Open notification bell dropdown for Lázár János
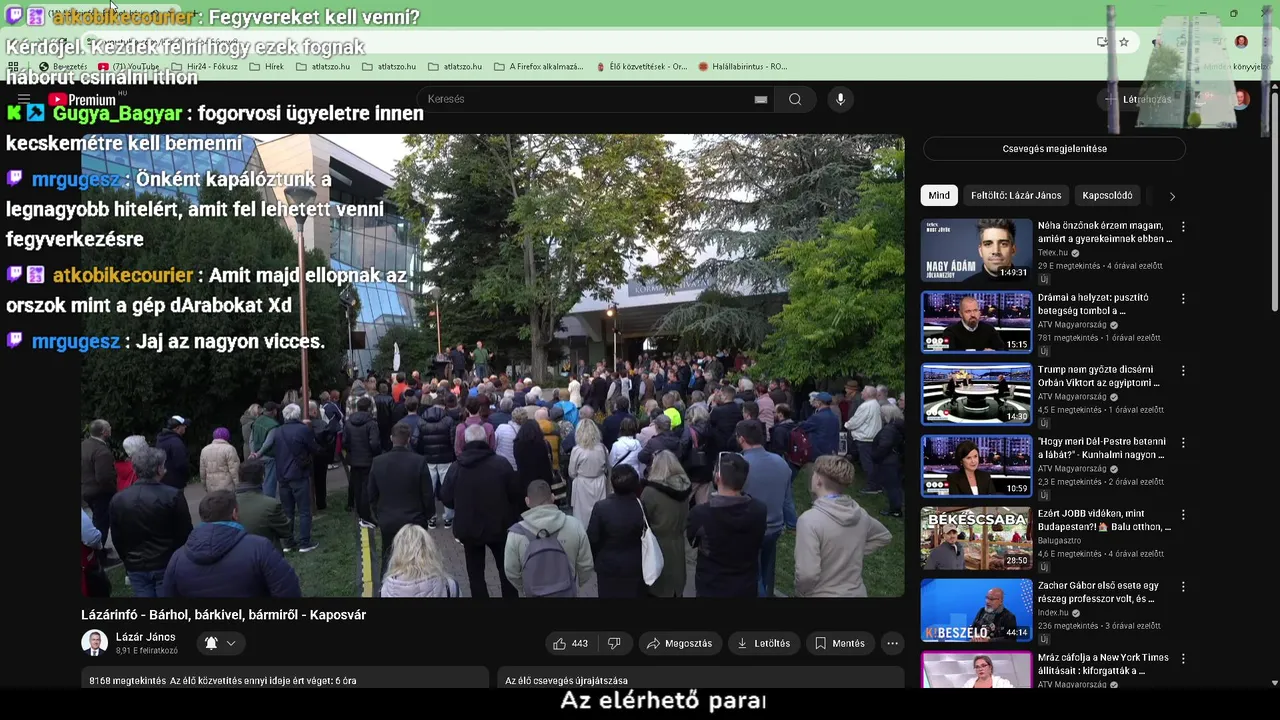 coord(220,643)
